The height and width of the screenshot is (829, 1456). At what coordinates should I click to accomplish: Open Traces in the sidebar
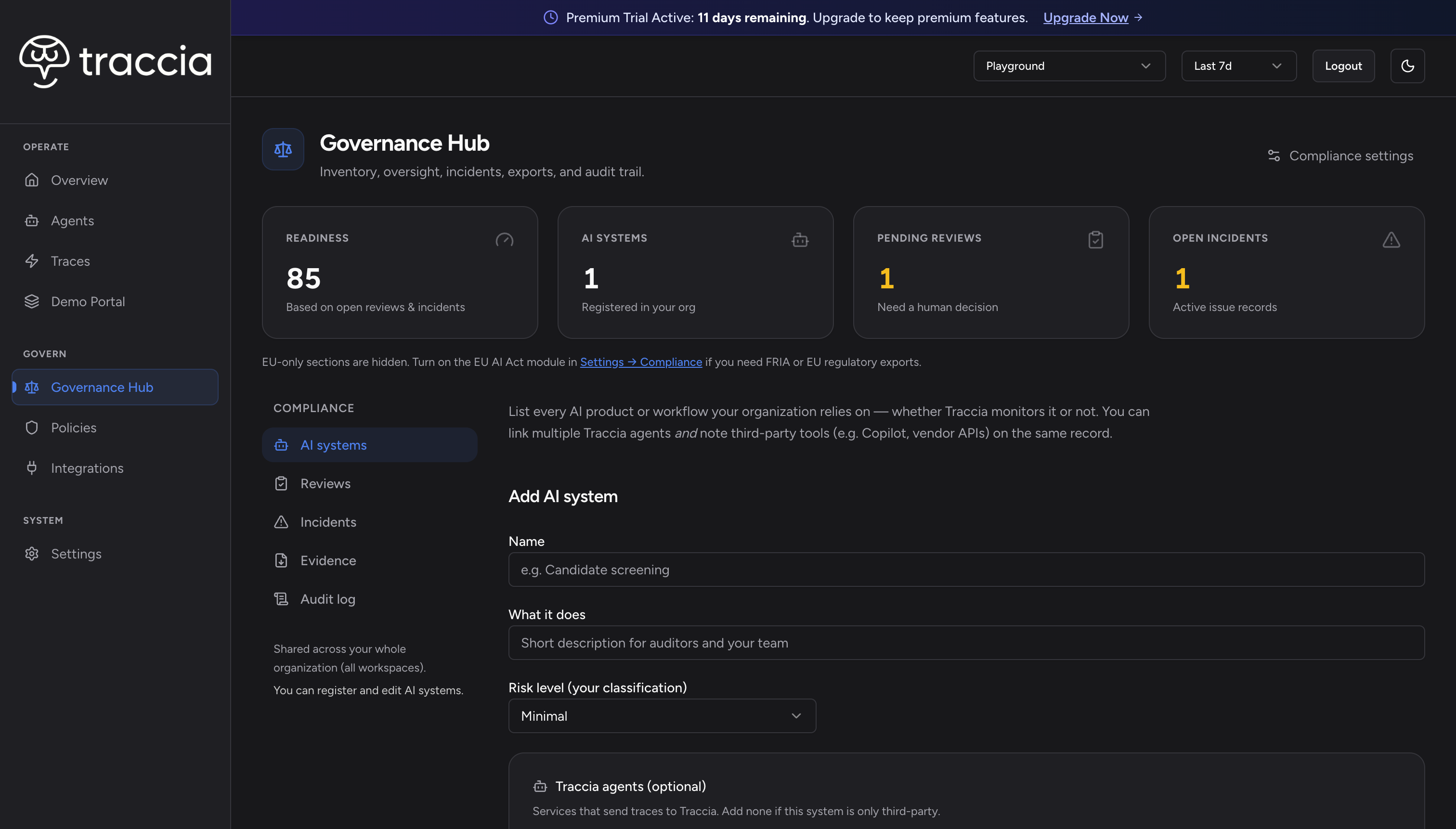click(x=115, y=261)
